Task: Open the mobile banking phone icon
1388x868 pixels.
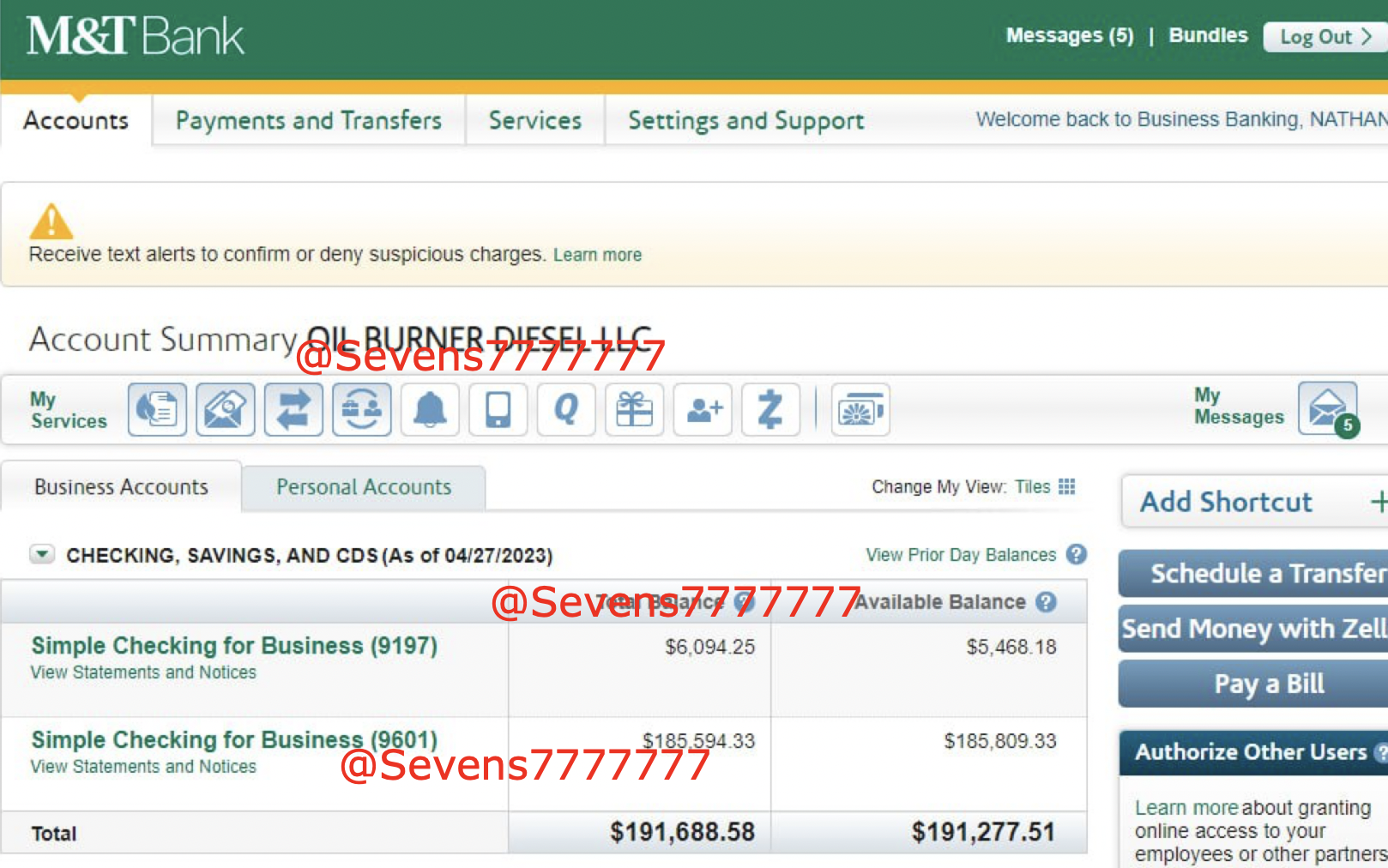Action: 498,410
